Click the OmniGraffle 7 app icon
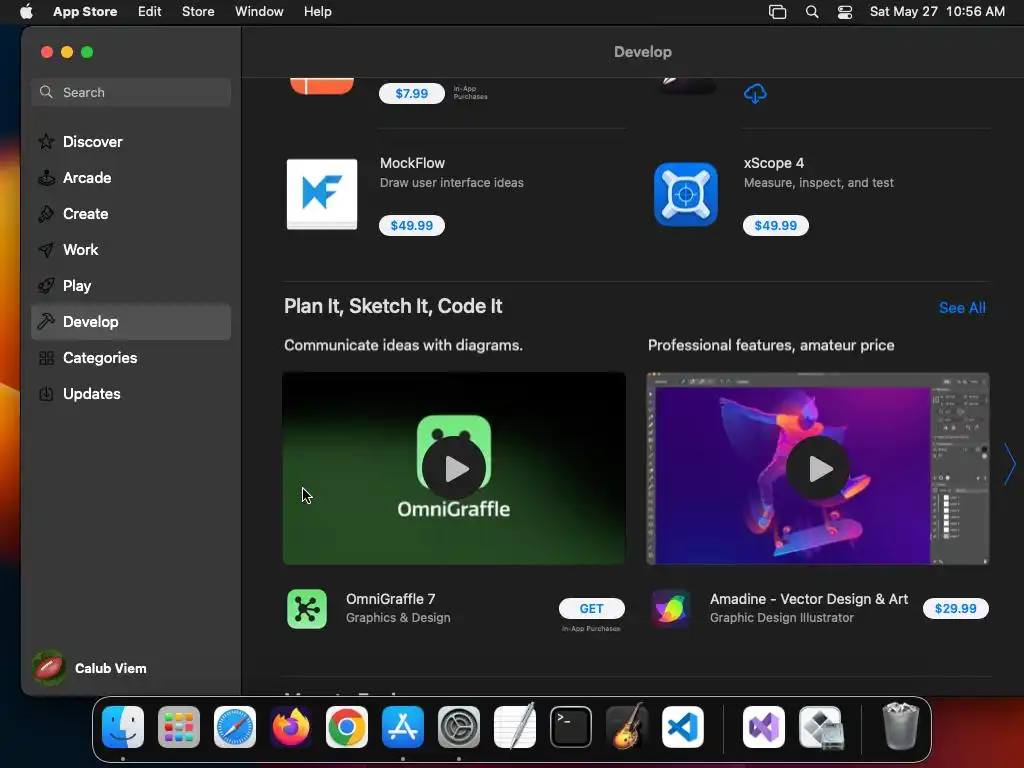Viewport: 1024px width, 768px height. (307, 609)
